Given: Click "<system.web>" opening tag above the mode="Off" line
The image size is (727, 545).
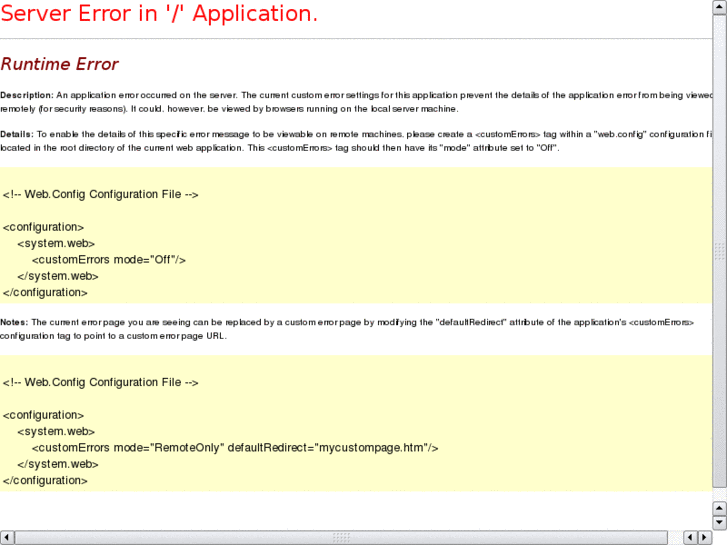Looking at the screenshot, I should point(56,244).
